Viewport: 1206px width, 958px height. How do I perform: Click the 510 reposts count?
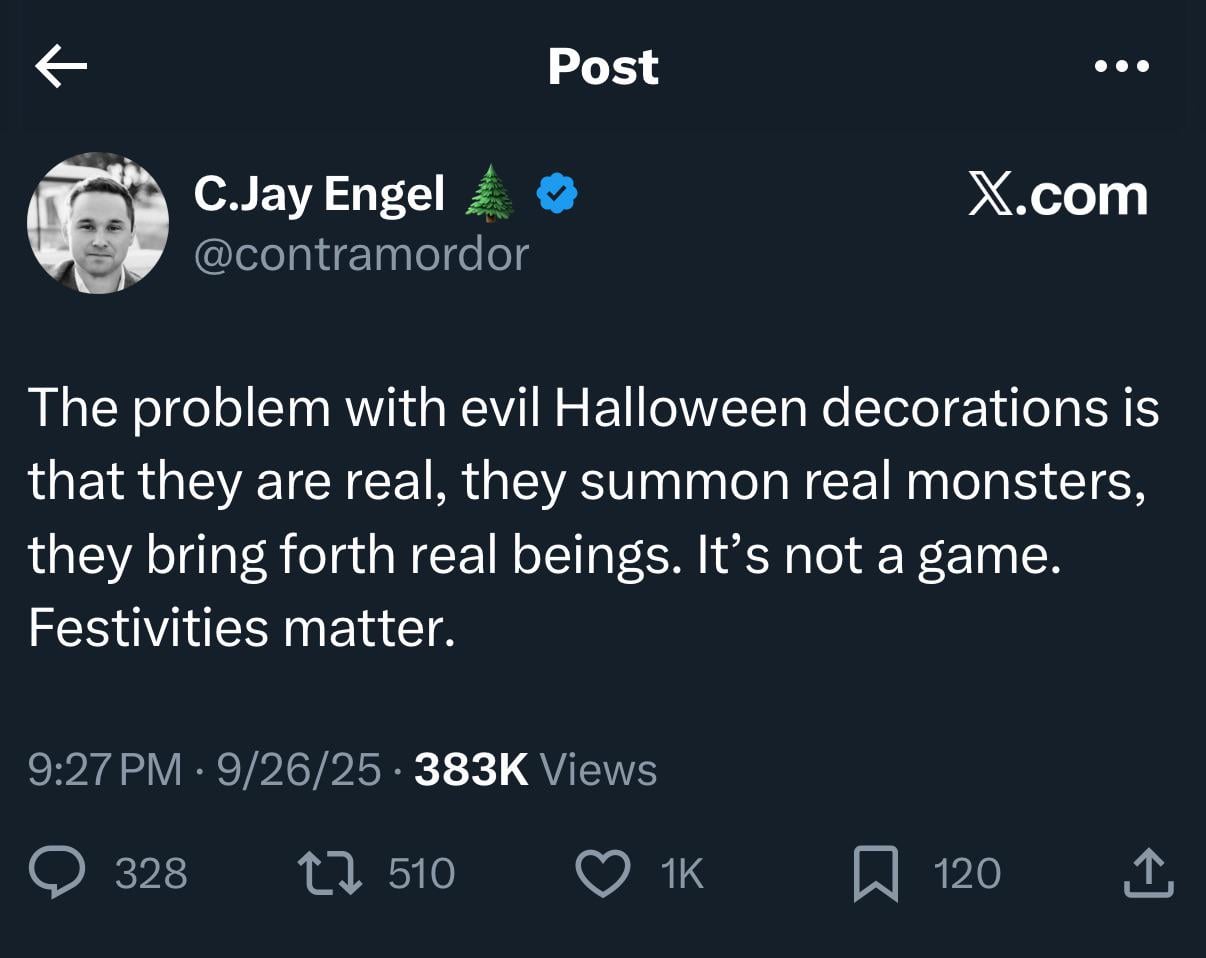point(421,874)
